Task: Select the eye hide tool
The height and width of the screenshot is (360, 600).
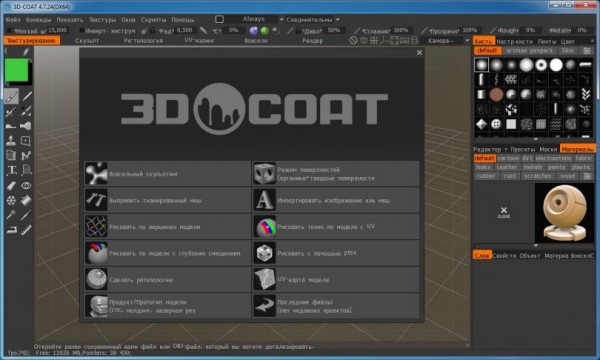Action: pos(26,186)
